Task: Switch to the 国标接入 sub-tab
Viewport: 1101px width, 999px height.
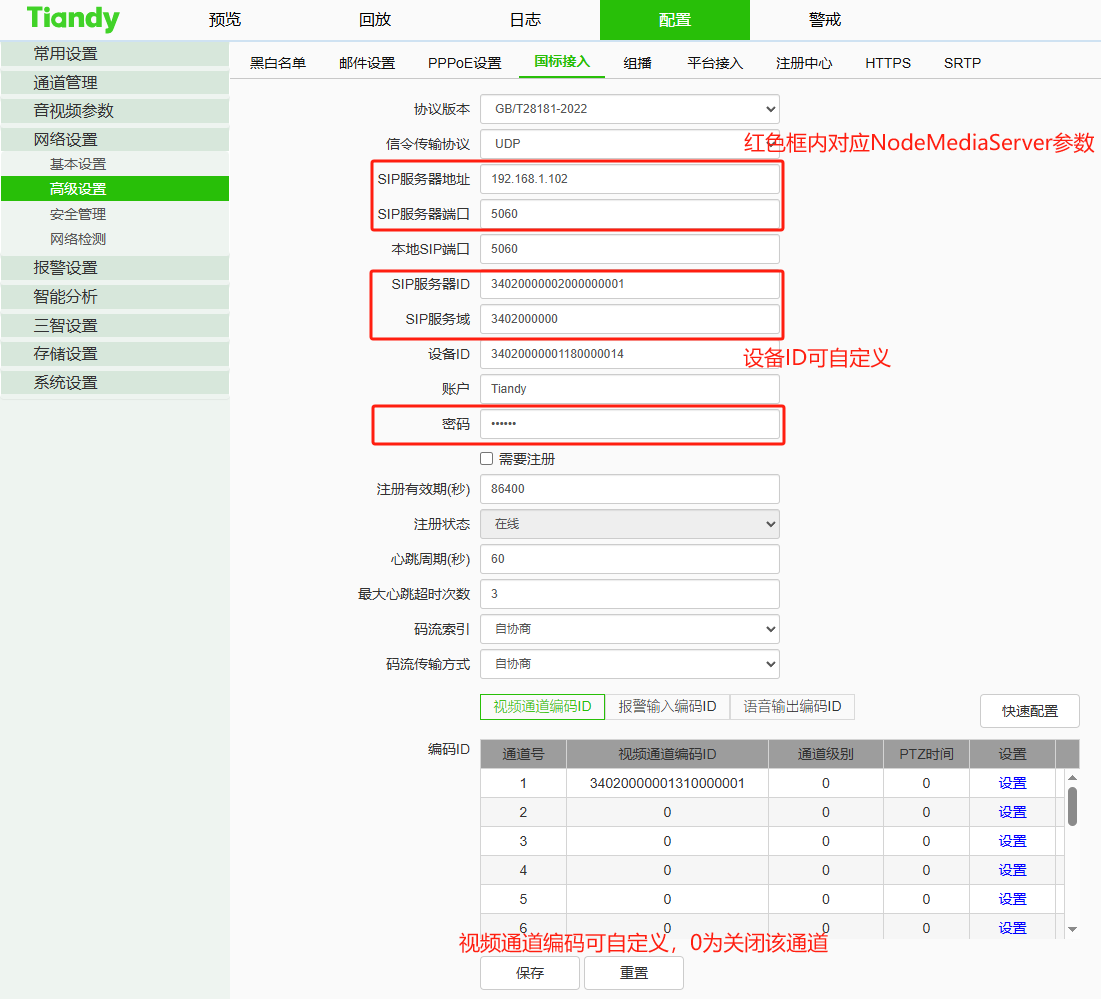Action: 562,62
